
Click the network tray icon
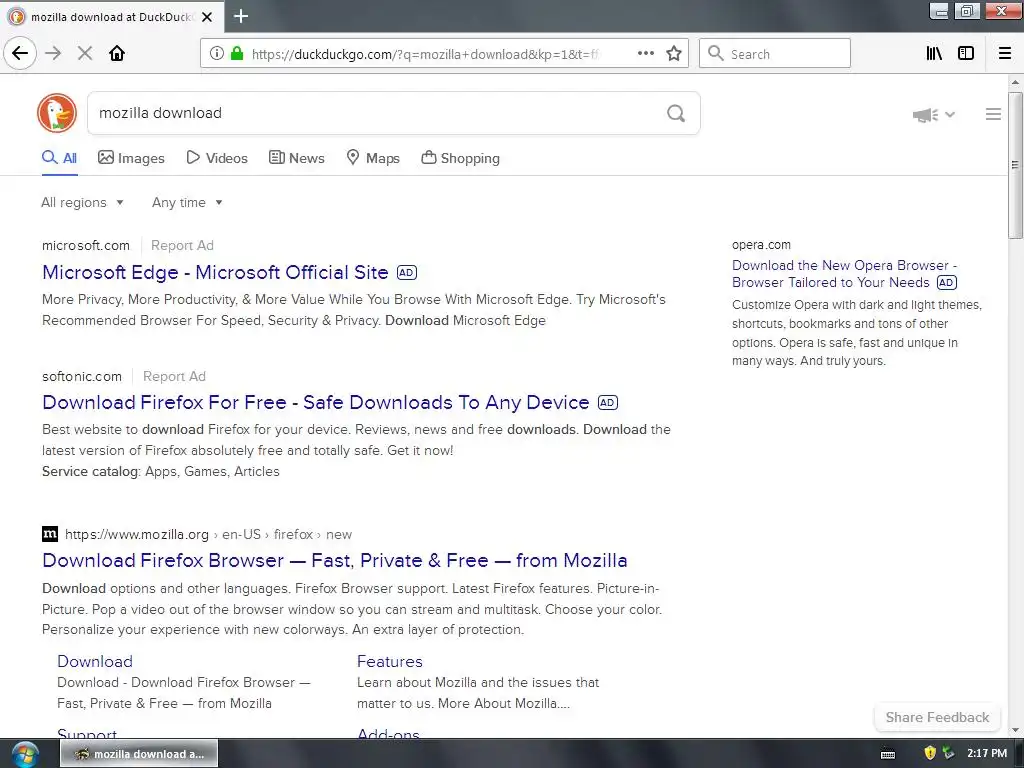[948, 753]
